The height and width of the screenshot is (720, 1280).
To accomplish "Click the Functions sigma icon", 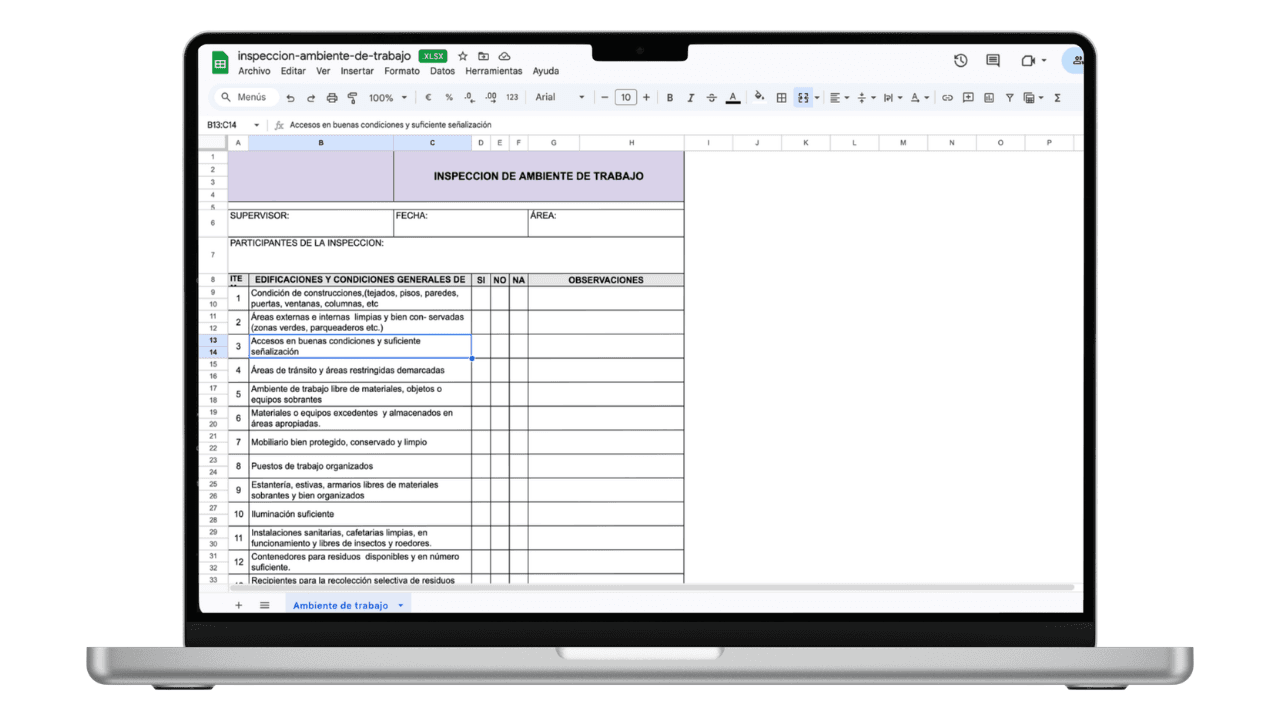I will click(x=1058, y=97).
